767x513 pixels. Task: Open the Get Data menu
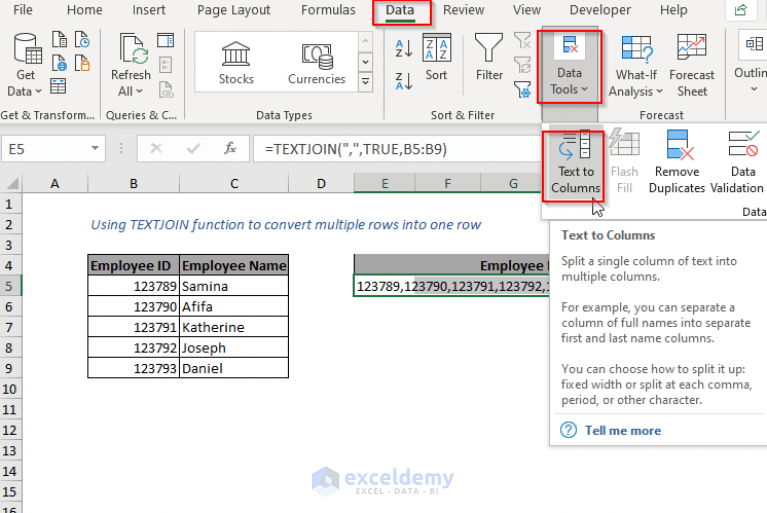(25, 64)
